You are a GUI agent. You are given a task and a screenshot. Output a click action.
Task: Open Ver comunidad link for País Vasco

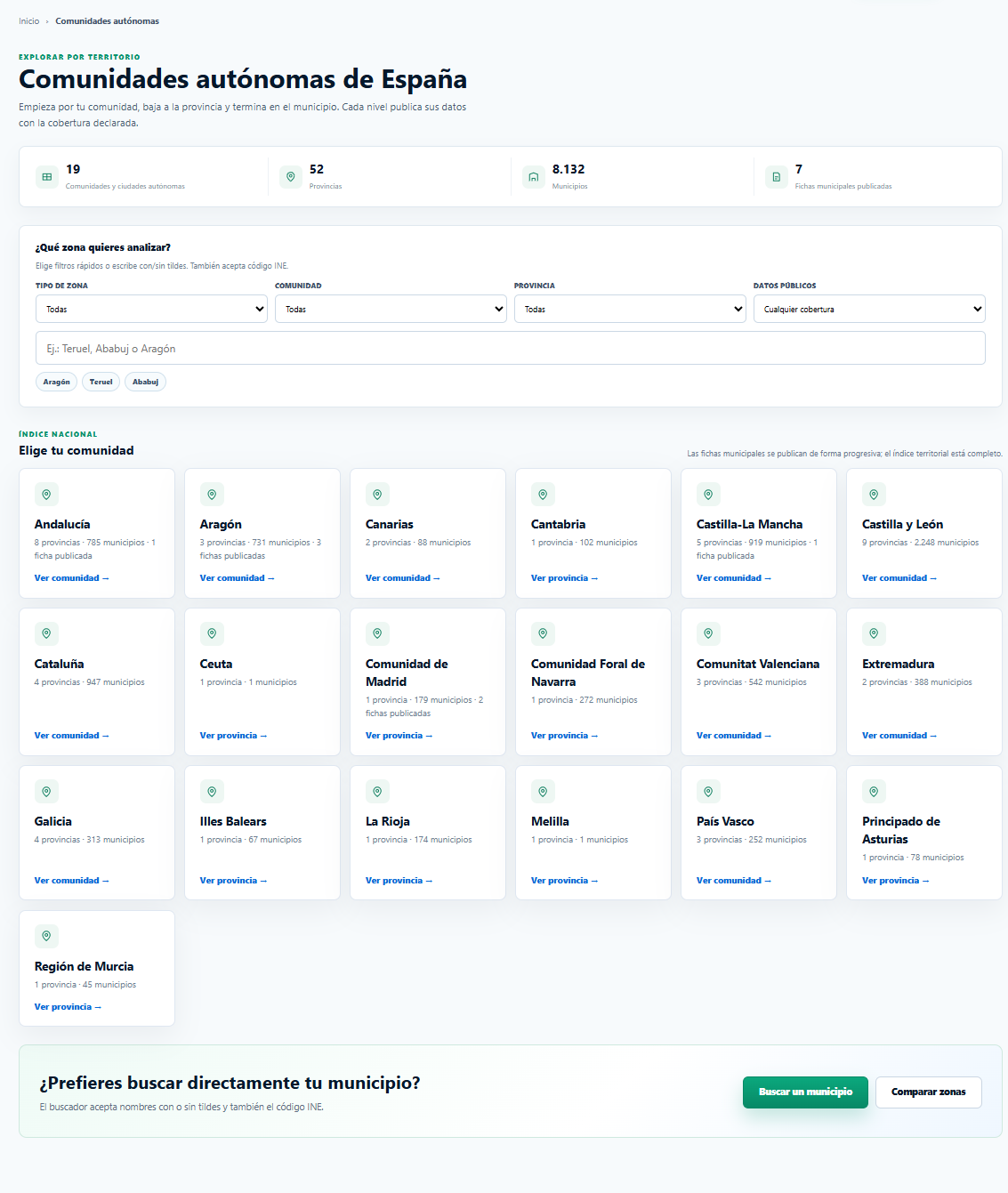[x=734, y=881]
